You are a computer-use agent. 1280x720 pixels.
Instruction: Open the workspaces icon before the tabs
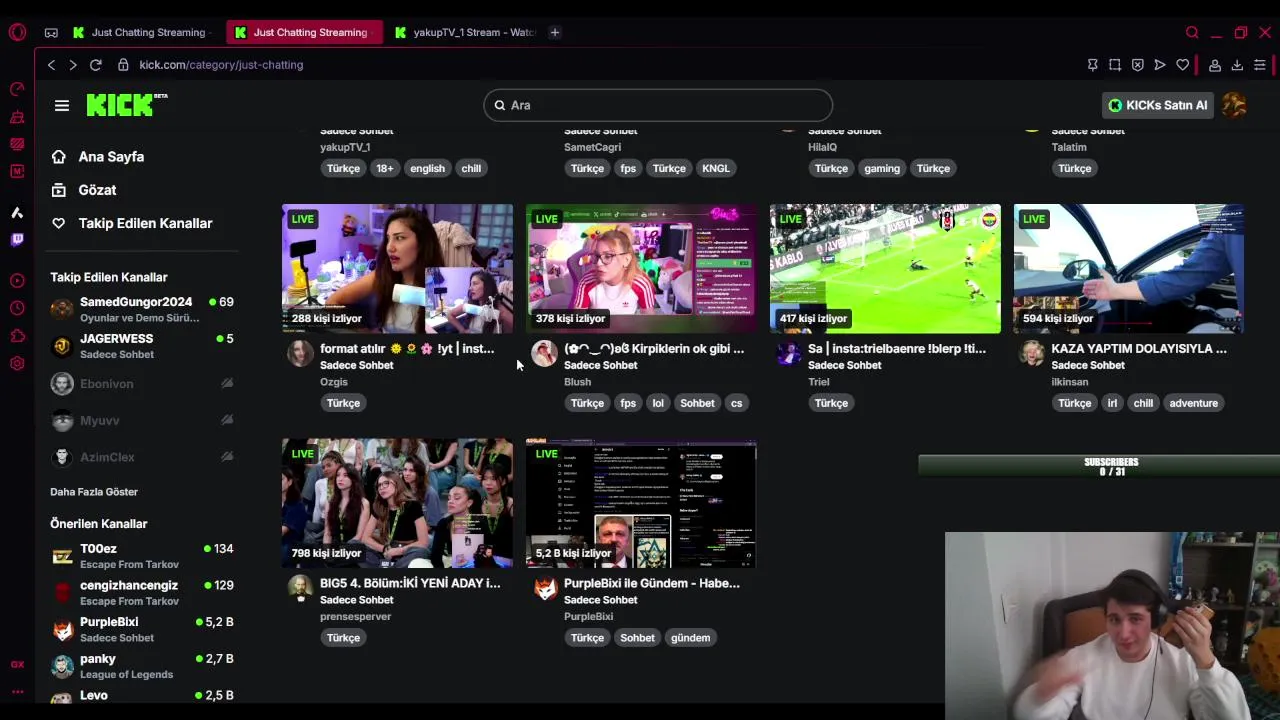point(51,32)
